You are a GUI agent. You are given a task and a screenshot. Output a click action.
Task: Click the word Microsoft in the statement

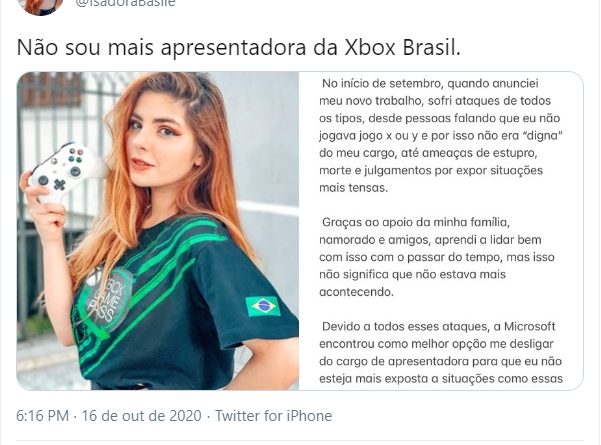click(x=529, y=327)
